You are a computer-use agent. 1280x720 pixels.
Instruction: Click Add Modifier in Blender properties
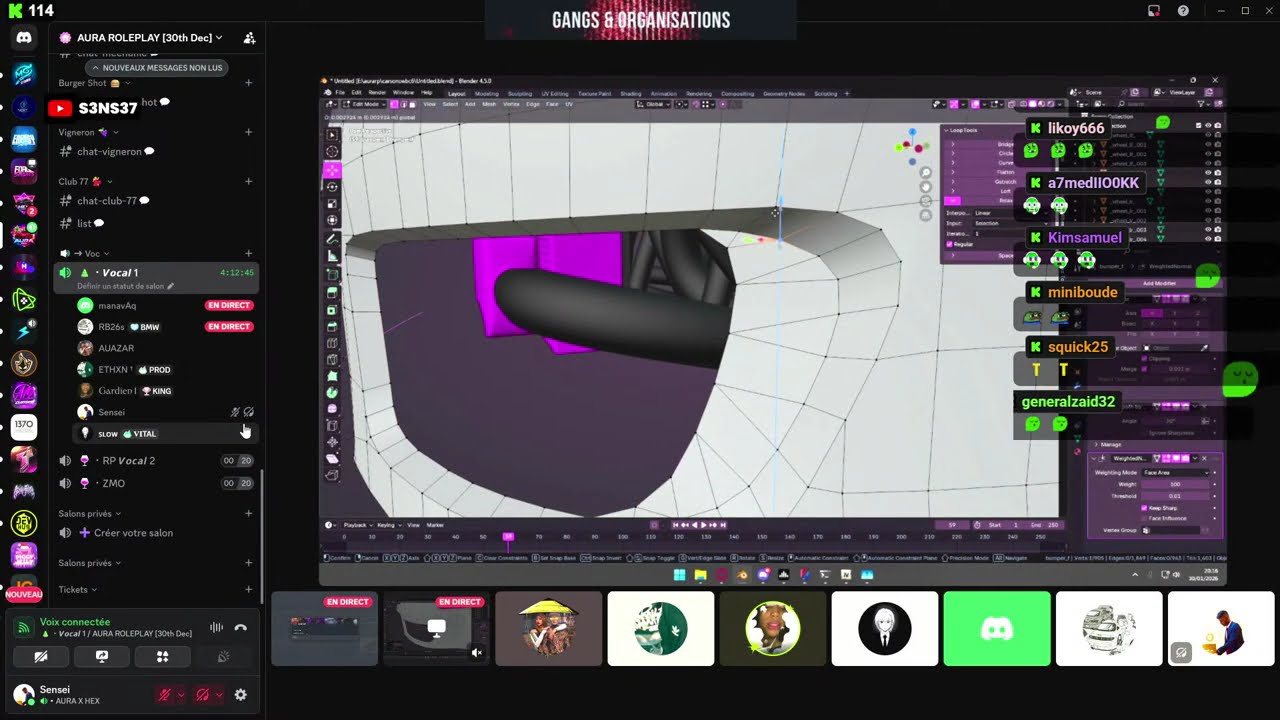[x=1159, y=283]
